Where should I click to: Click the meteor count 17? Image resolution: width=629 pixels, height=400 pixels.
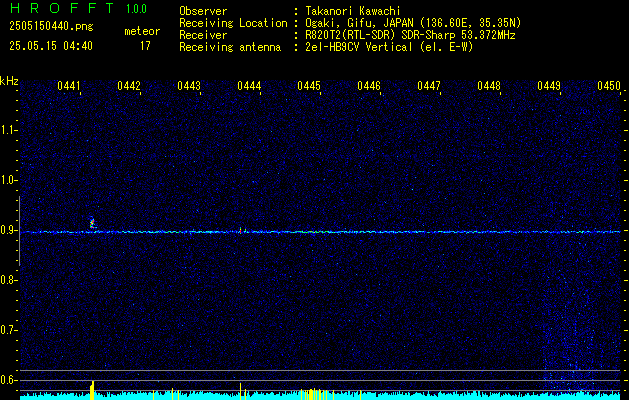[145, 46]
